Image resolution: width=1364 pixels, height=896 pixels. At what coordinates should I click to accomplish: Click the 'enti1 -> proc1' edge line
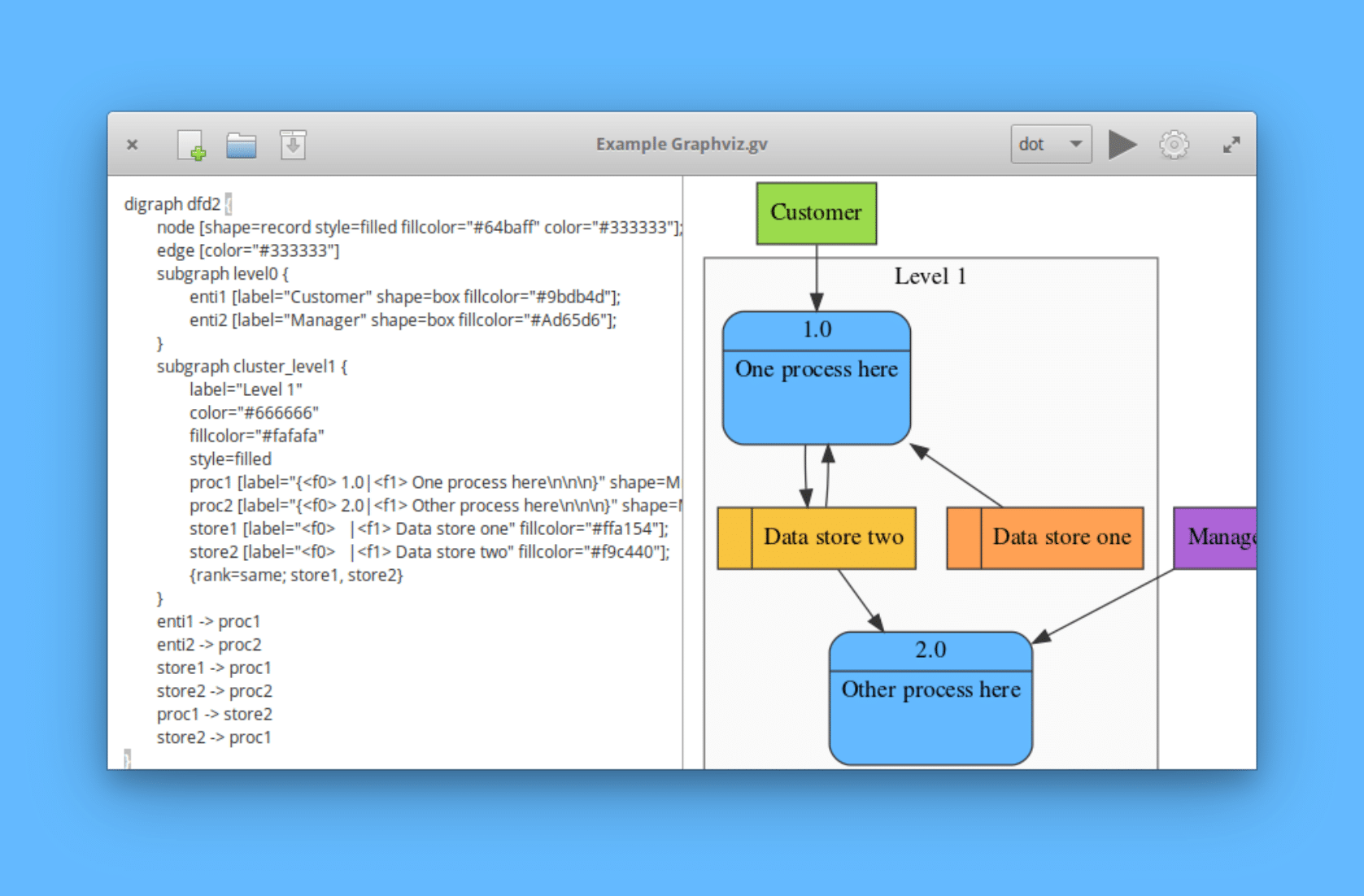coord(208,621)
